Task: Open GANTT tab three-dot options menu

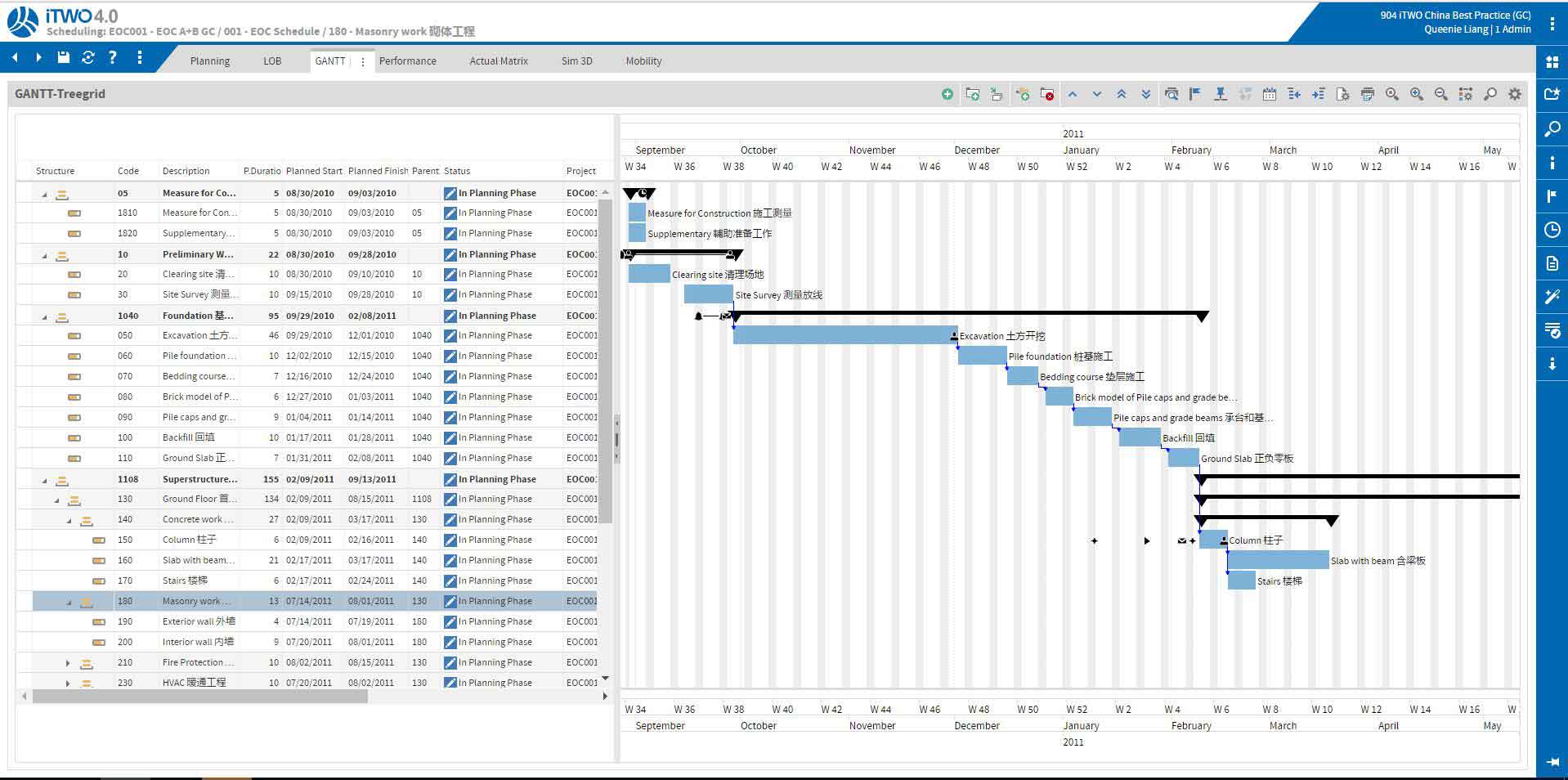Action: tap(363, 61)
